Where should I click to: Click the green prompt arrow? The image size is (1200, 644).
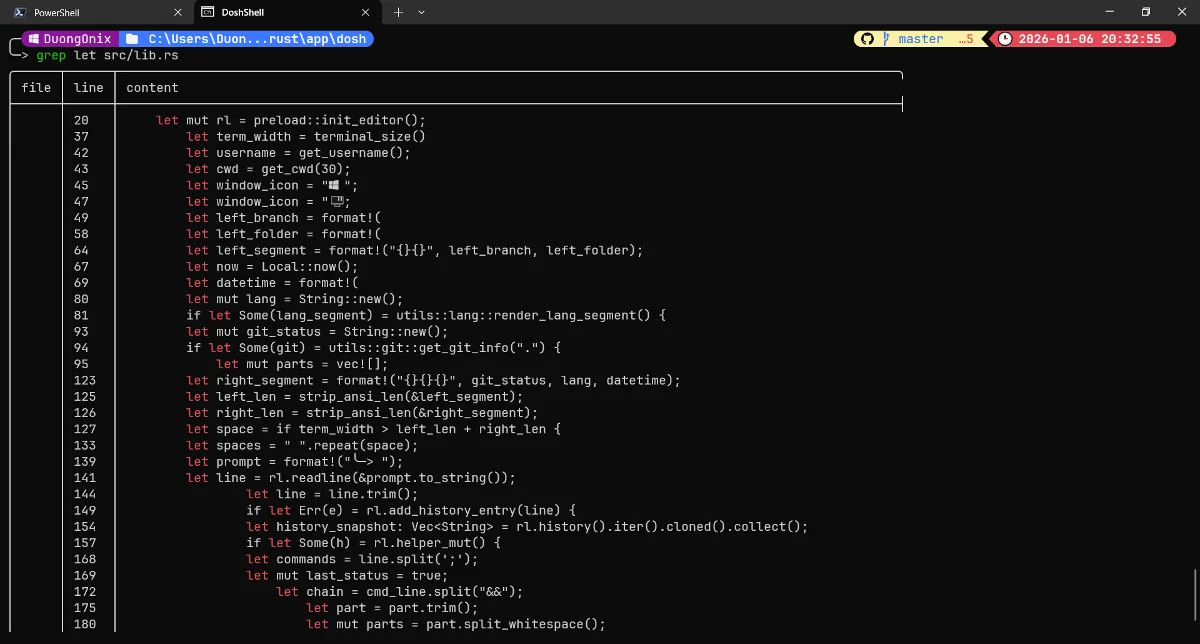click(23, 56)
